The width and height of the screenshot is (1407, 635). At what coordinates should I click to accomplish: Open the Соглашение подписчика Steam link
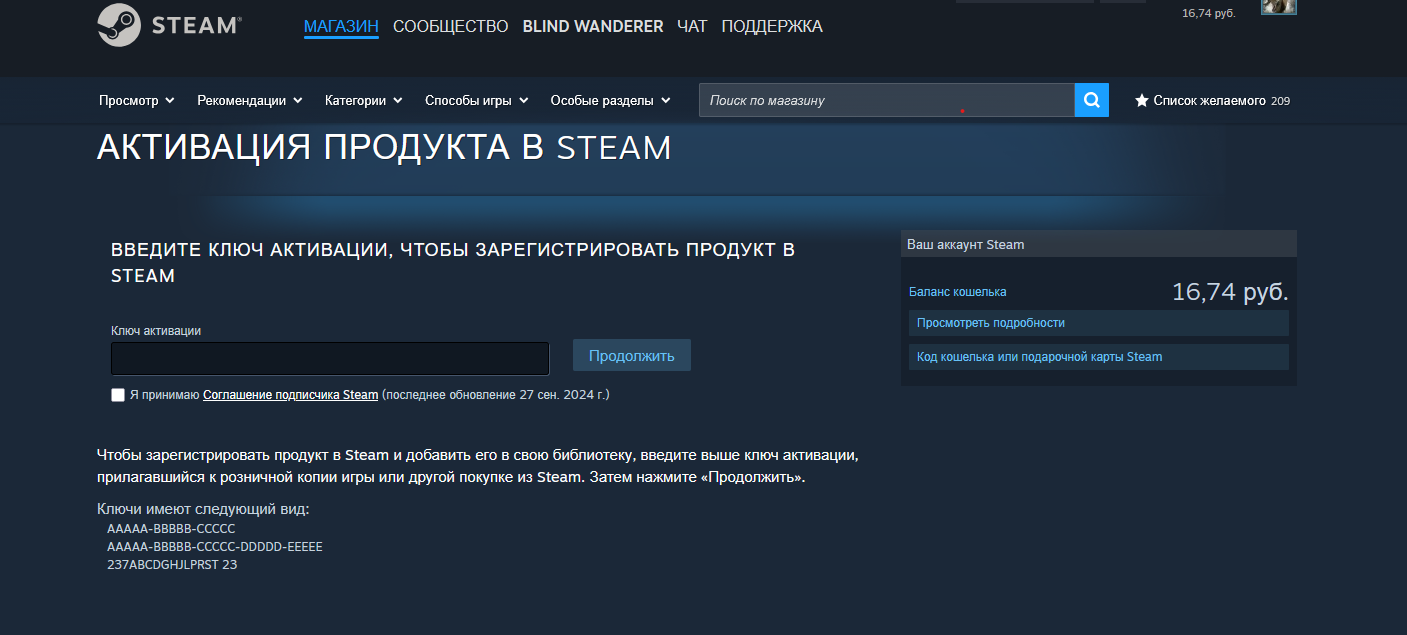(290, 395)
